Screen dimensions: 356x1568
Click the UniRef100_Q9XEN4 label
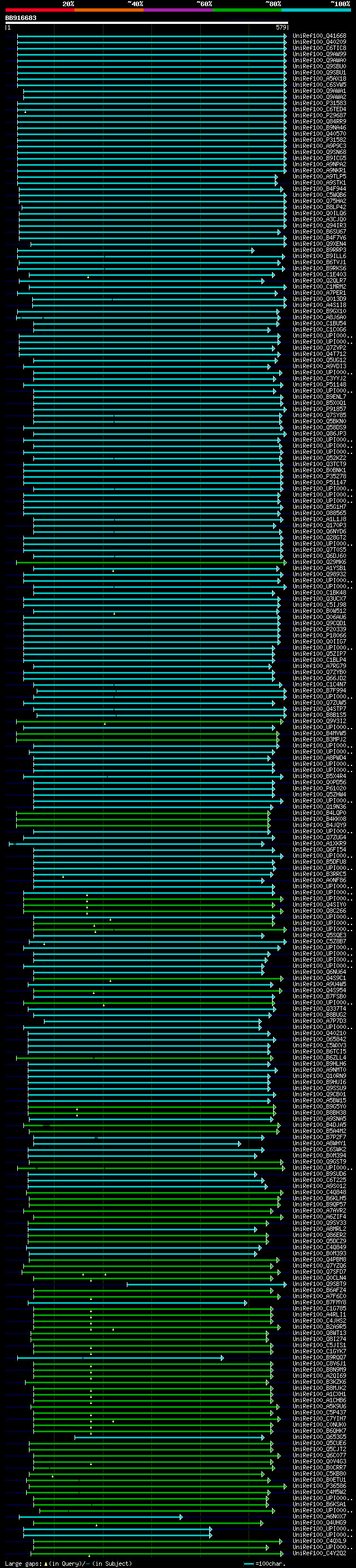point(319,244)
